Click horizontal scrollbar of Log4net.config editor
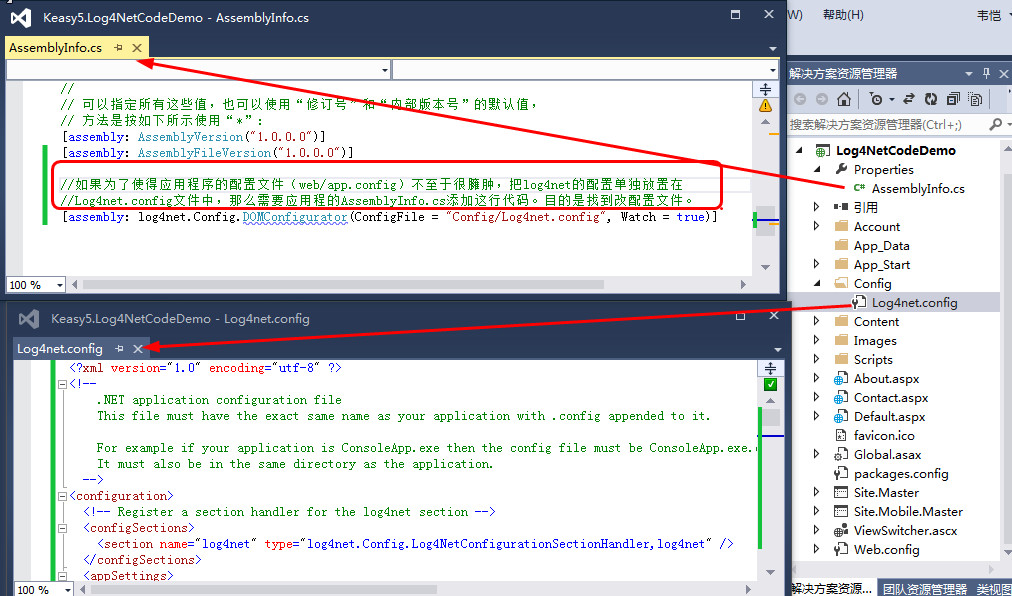Screen dimensions: 1012x596 tap(262, 590)
